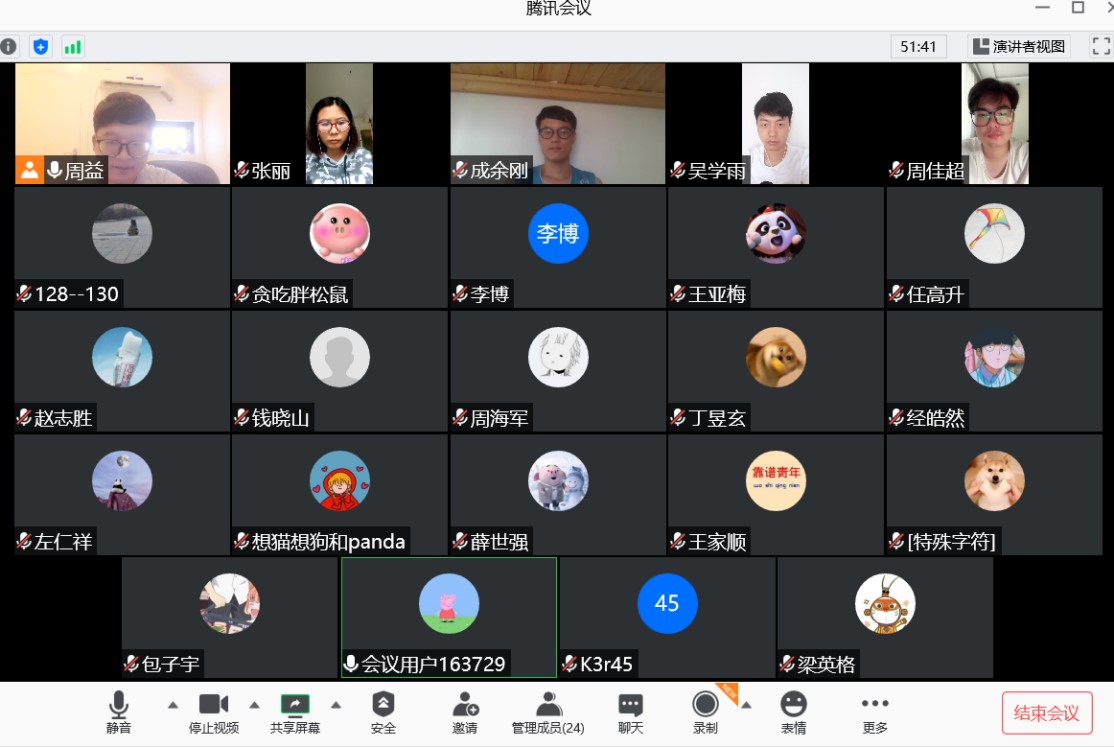Image resolution: width=1114 pixels, height=747 pixels.
Task: Toggle the Mute (静音) microphone button
Action: pyautogui.click(x=119, y=712)
